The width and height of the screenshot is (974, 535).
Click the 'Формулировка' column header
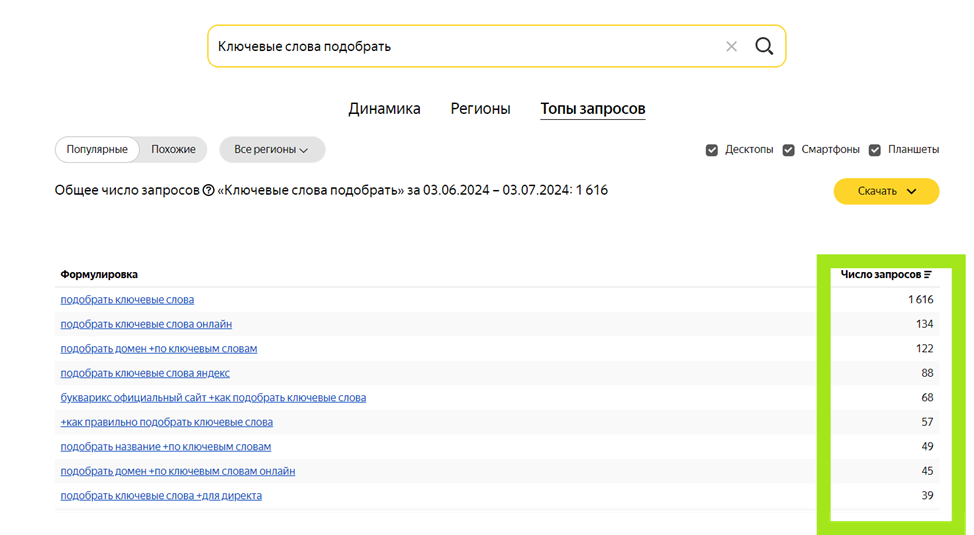(x=99, y=275)
